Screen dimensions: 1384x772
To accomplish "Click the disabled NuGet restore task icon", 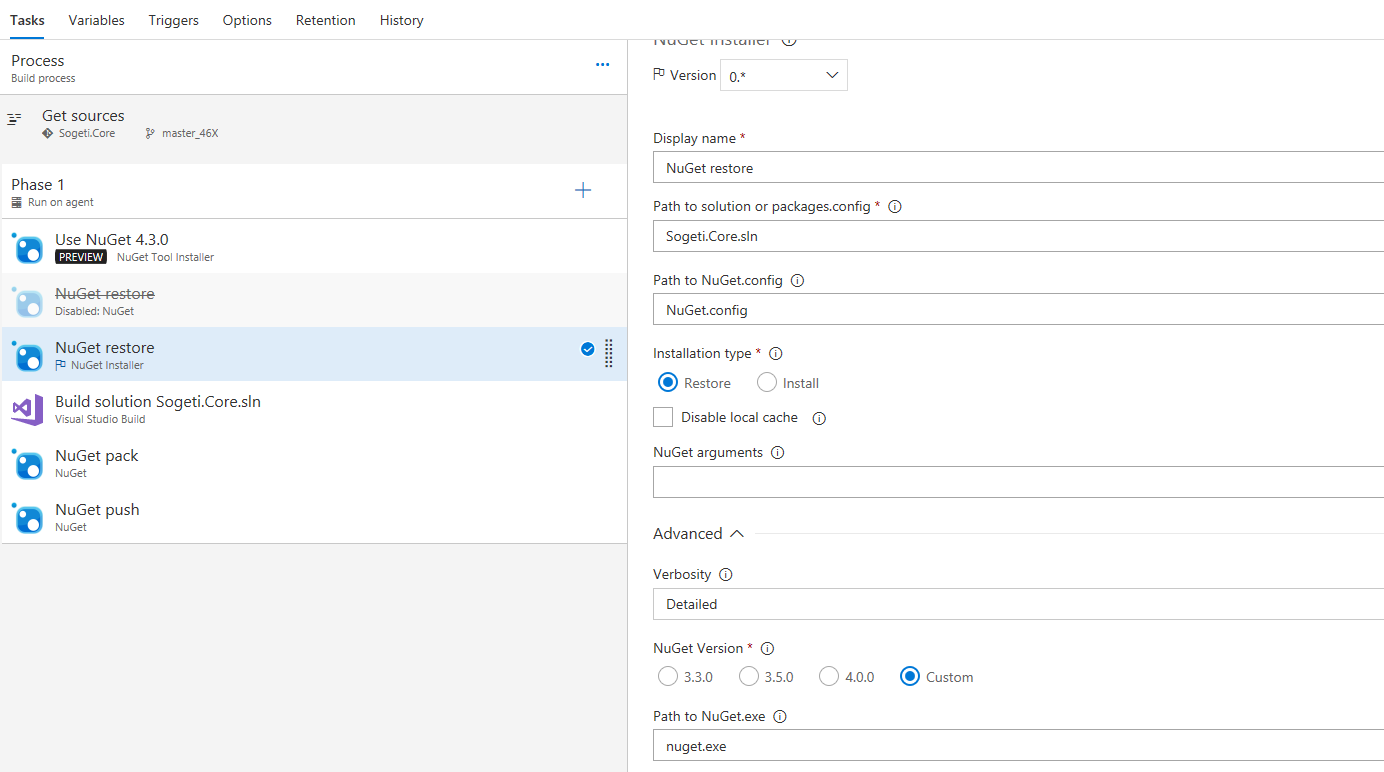I will 26,301.
